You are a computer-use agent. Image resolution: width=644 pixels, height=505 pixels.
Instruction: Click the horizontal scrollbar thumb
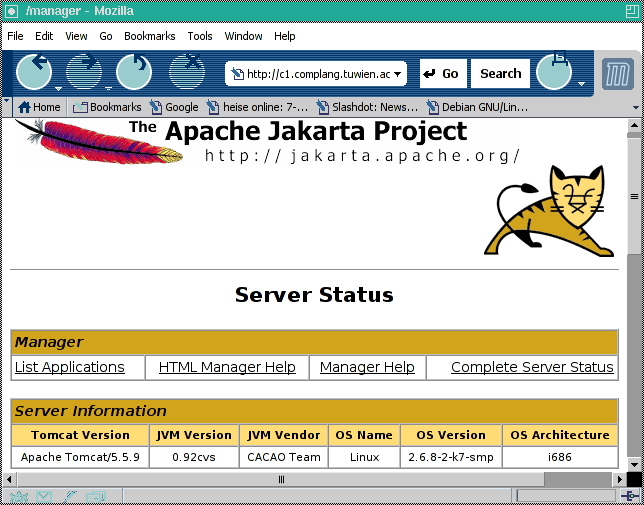click(x=281, y=479)
